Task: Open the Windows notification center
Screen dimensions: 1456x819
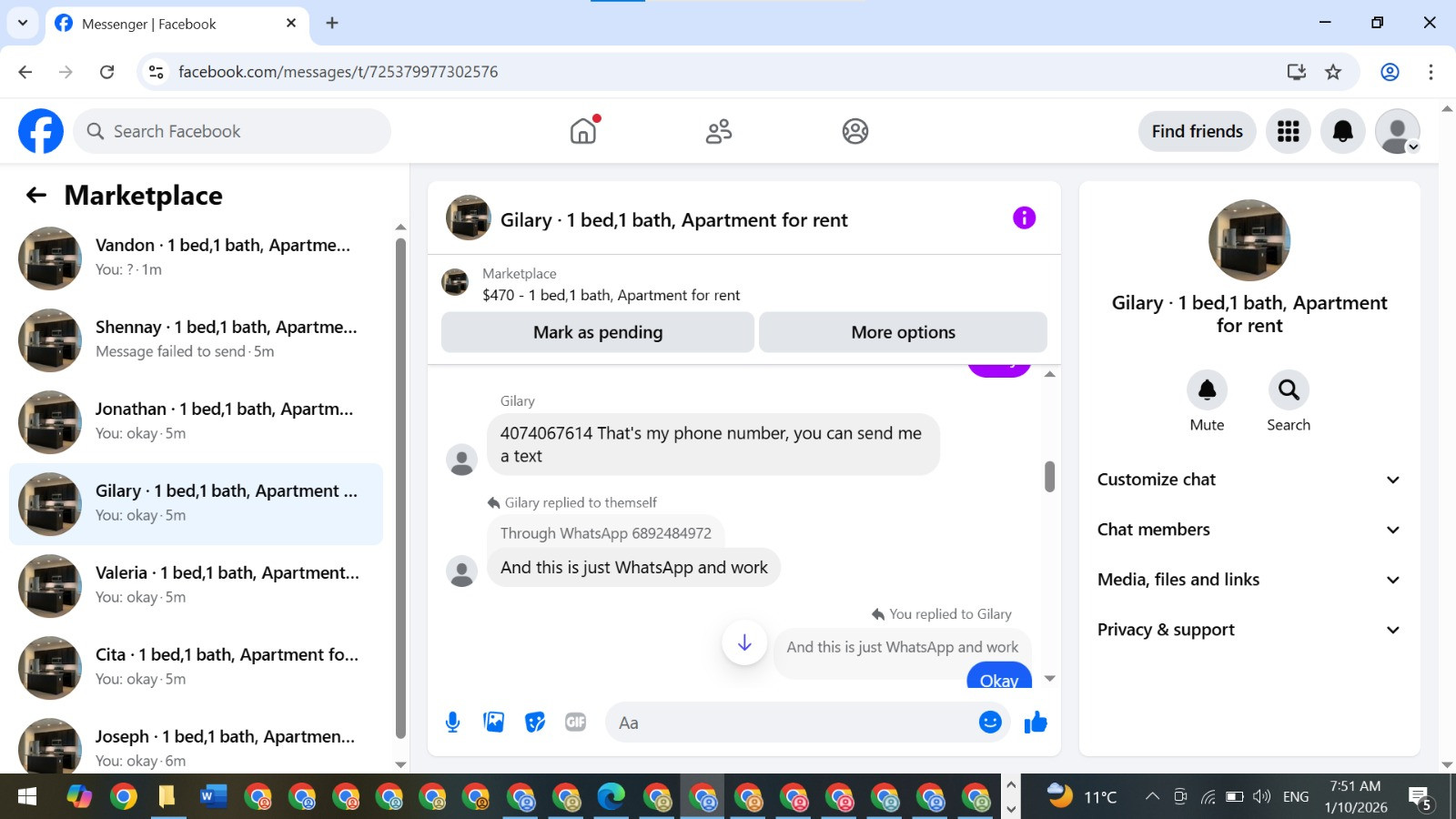Action: coord(1421,798)
